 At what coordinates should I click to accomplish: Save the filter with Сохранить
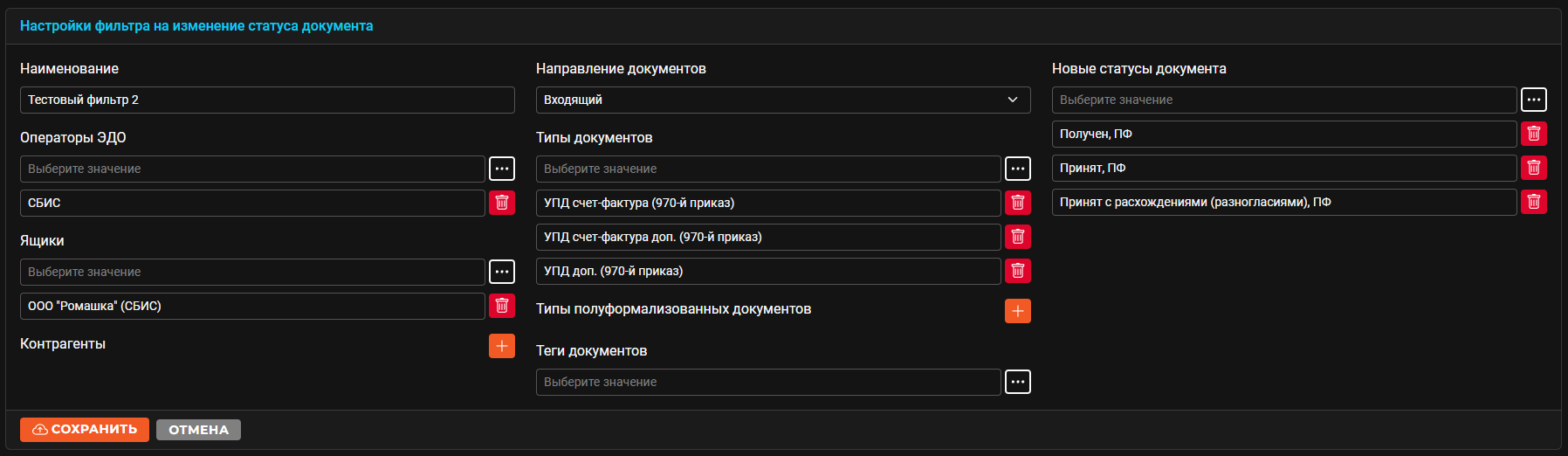(x=85, y=430)
